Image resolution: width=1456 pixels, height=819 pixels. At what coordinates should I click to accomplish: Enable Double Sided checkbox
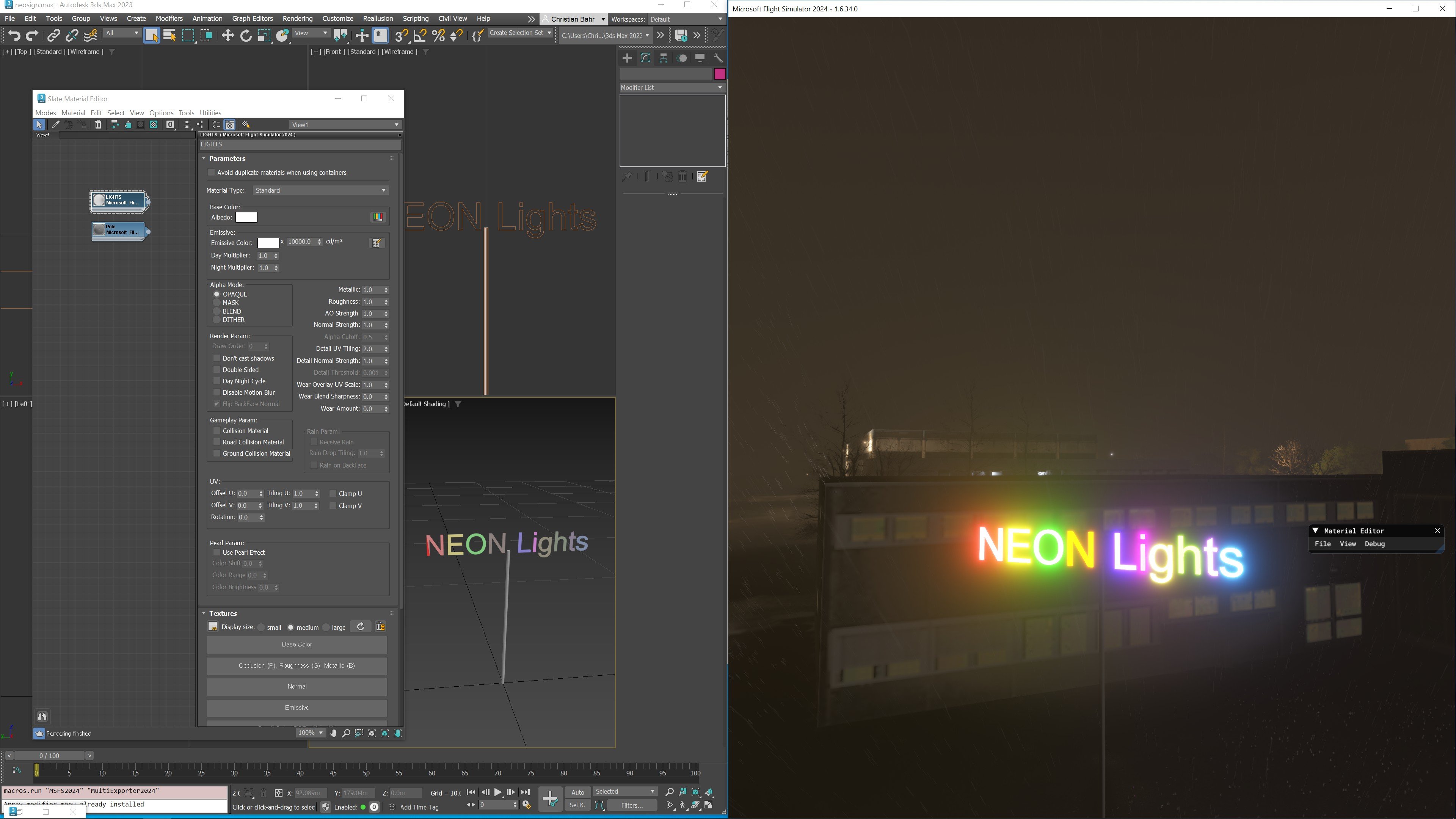(x=217, y=369)
